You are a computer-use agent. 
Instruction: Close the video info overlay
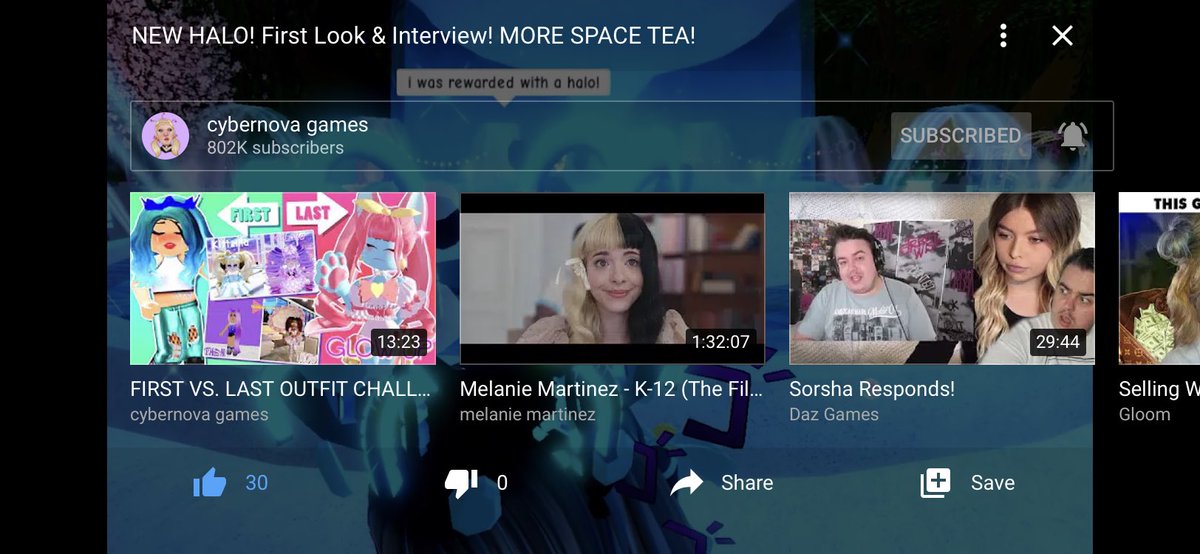tap(1062, 36)
